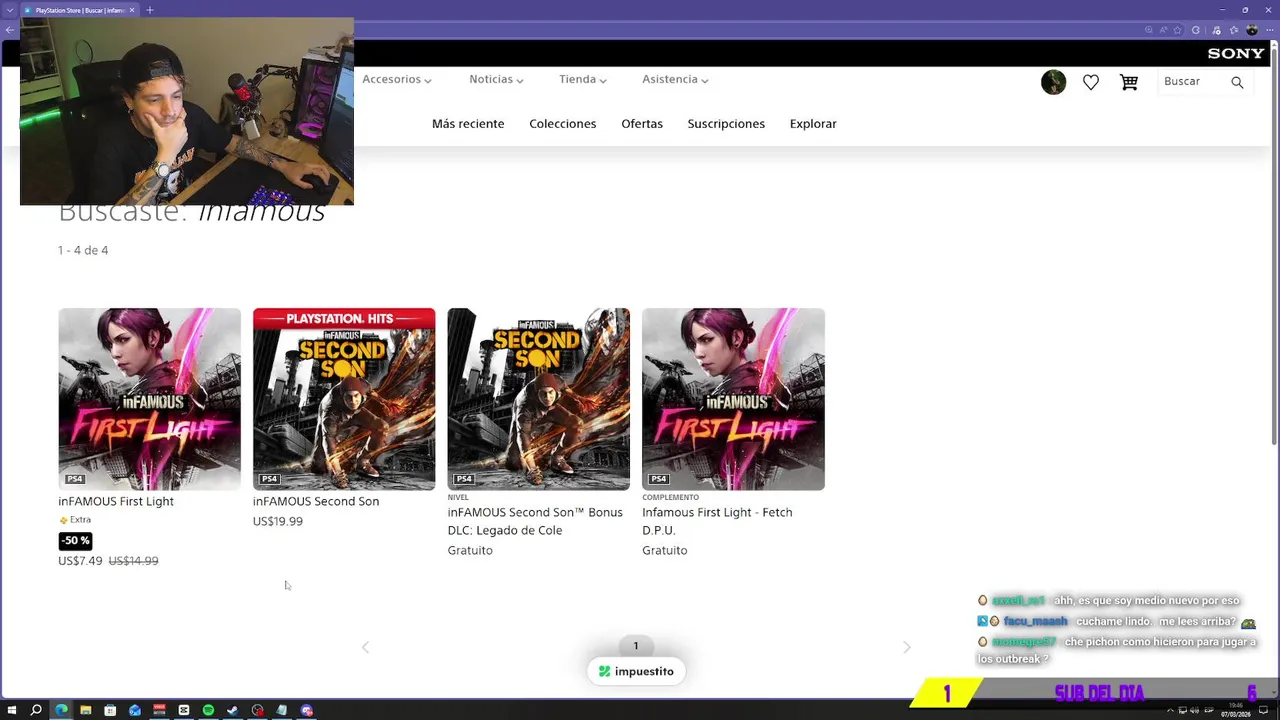Click the search magnifier in the PlayStation header
Image resolution: width=1280 pixels, height=720 pixels.
click(1237, 82)
